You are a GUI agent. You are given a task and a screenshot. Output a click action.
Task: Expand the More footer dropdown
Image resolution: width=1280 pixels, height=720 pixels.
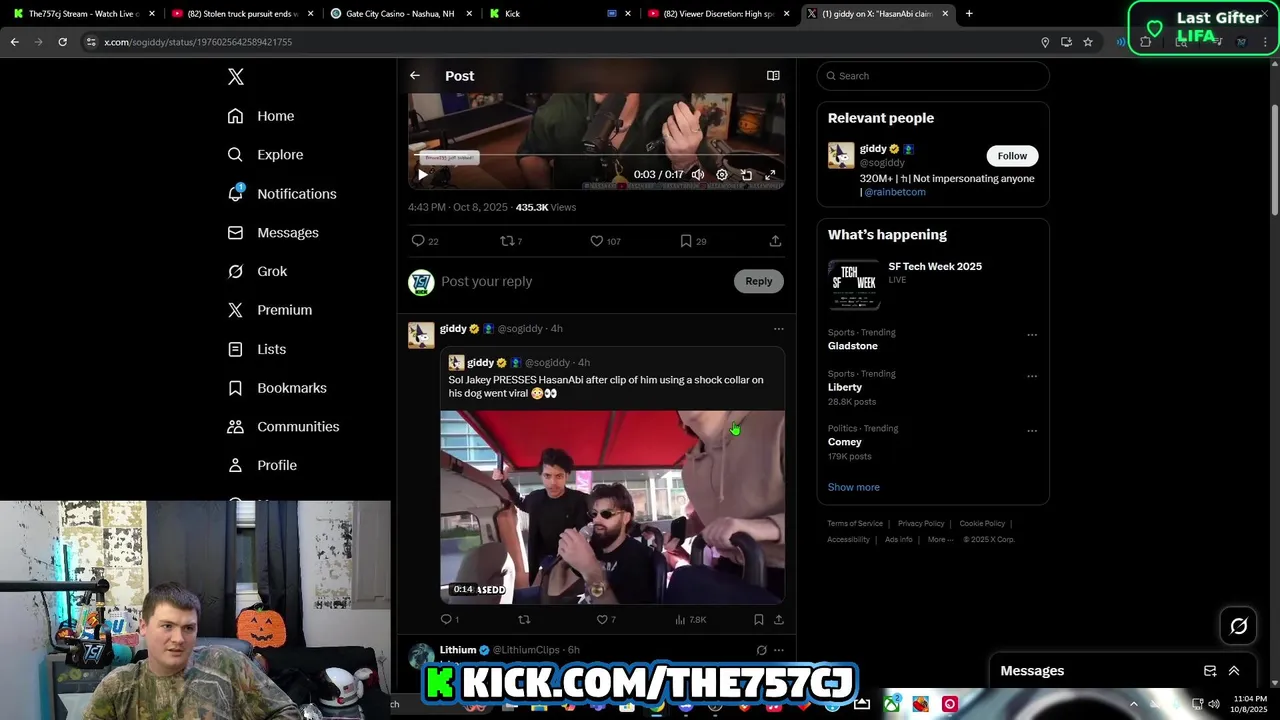[x=940, y=540]
